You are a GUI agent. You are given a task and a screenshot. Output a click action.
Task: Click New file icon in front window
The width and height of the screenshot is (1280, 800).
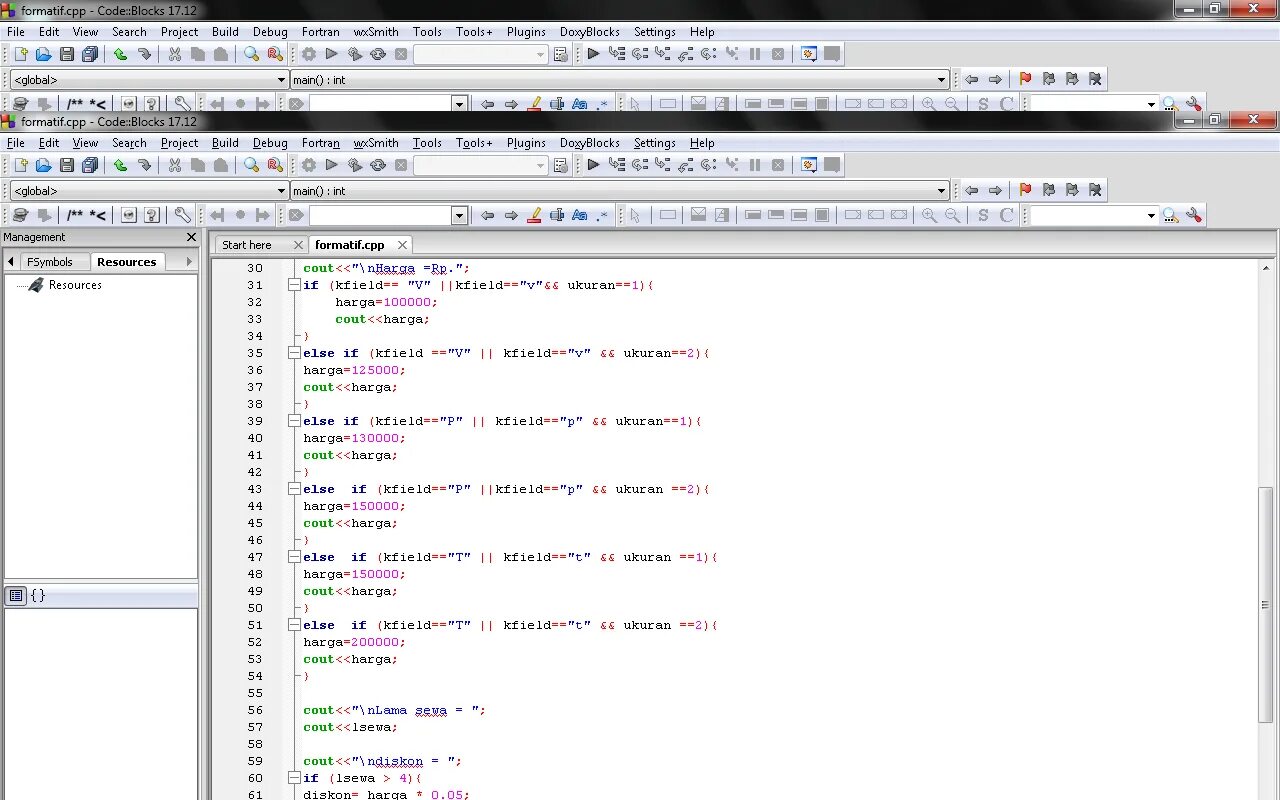[x=19, y=165]
